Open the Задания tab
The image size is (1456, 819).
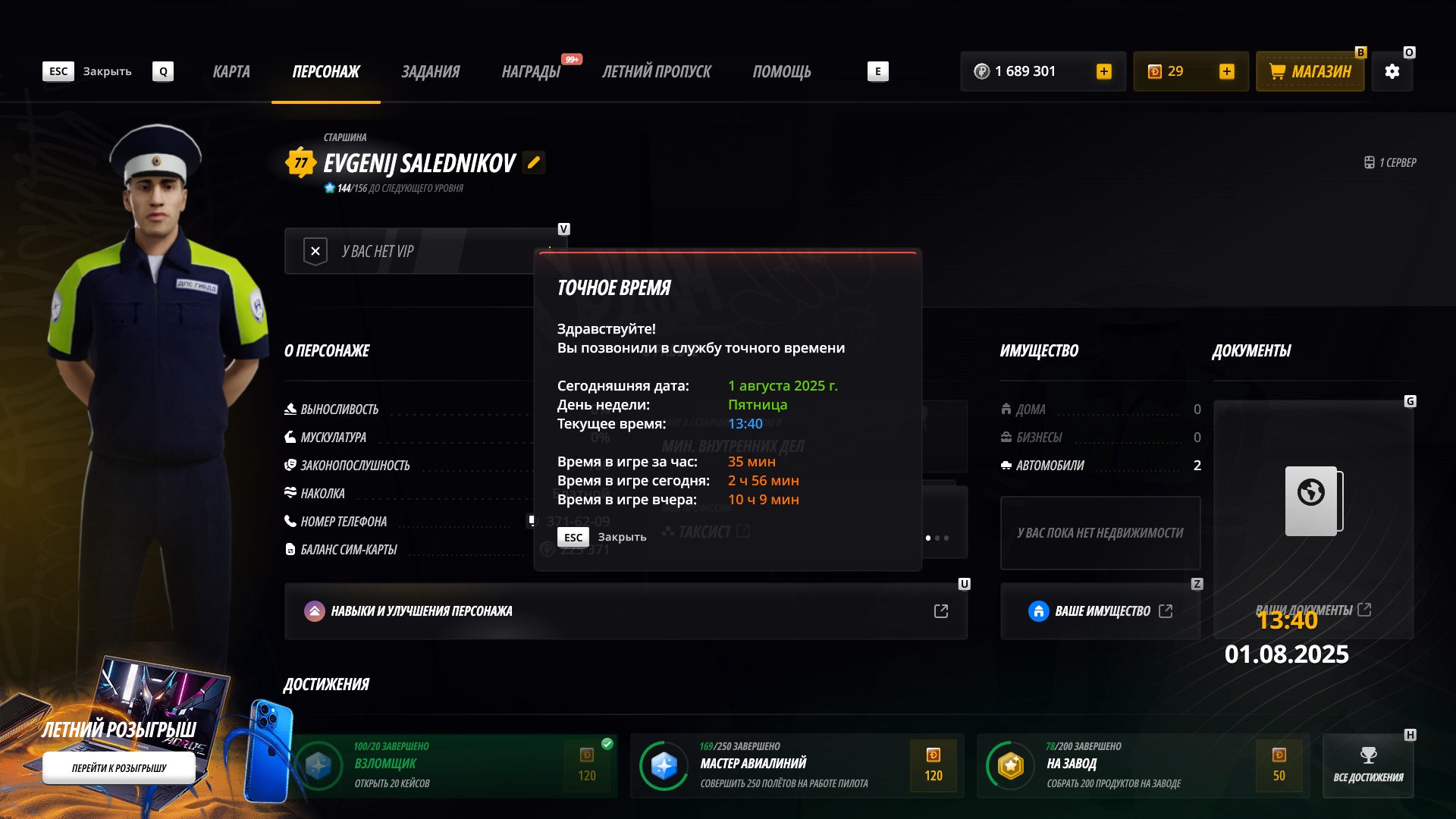click(x=430, y=71)
